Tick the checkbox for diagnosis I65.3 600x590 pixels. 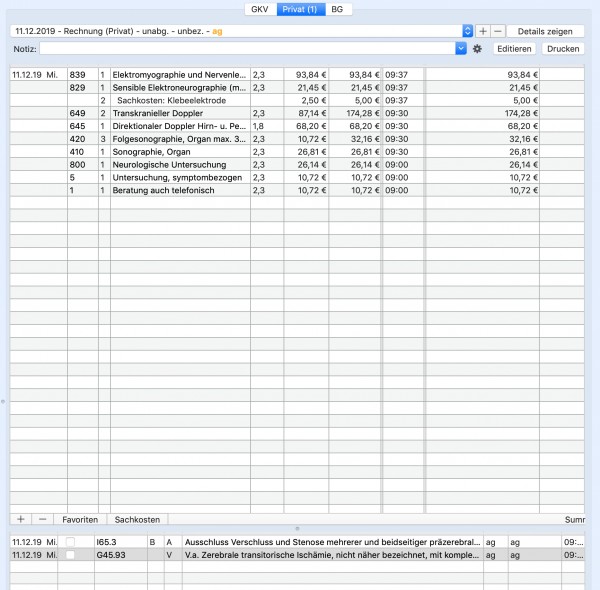coord(70,542)
